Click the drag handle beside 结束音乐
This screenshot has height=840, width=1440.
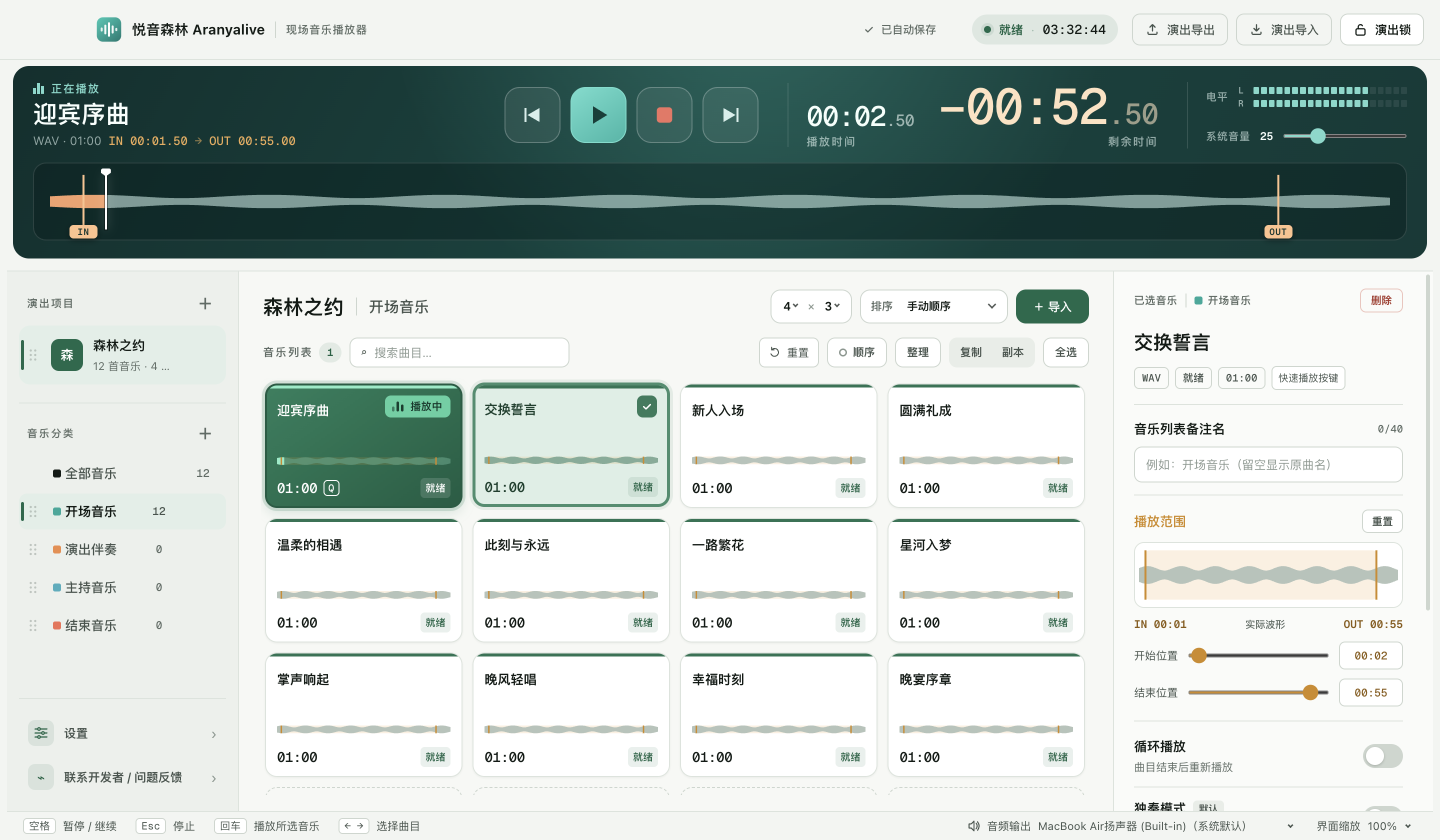[x=33, y=625]
